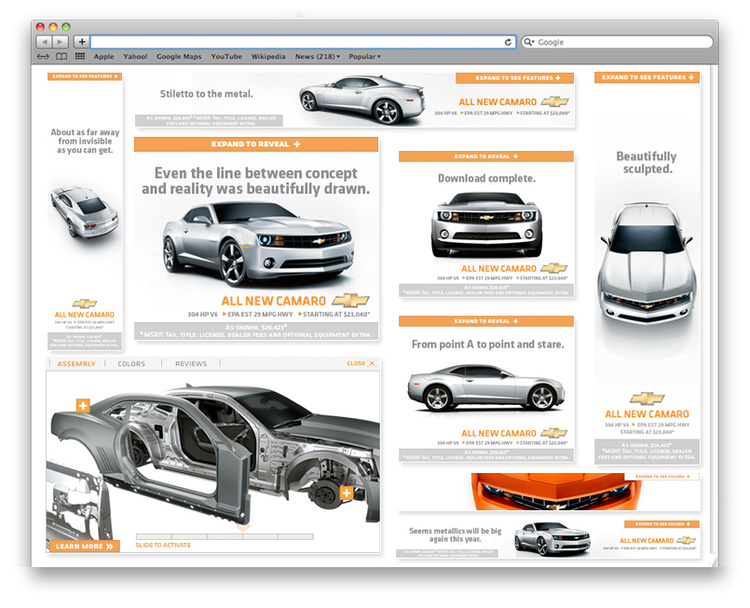Click the plus hotspot near the front wheel

346,493
